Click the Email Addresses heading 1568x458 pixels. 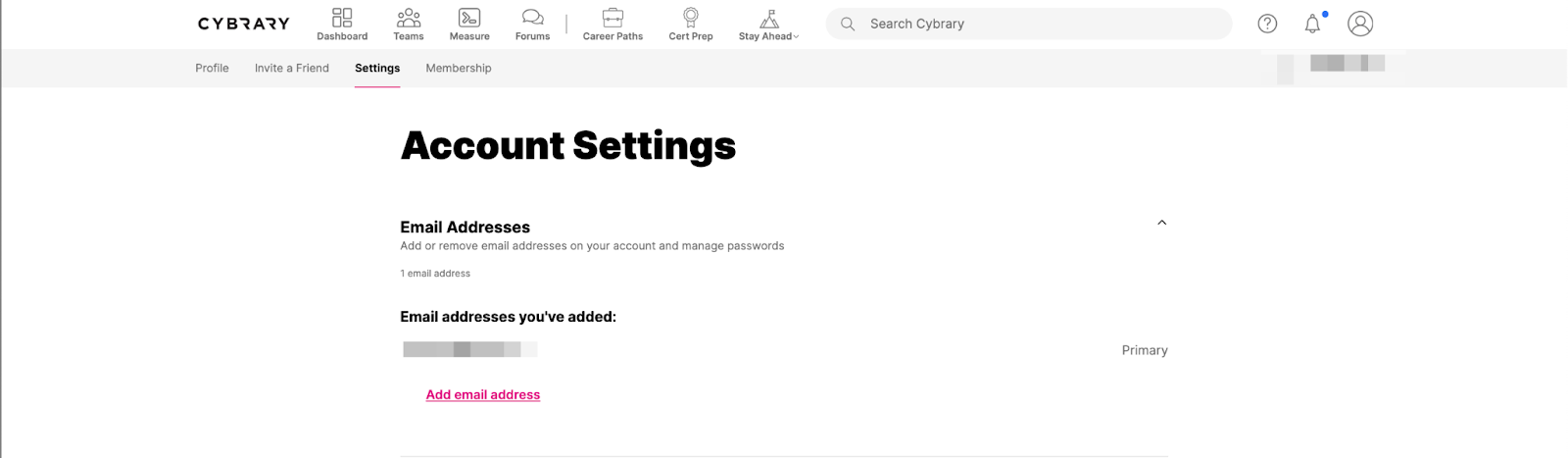pos(465,227)
